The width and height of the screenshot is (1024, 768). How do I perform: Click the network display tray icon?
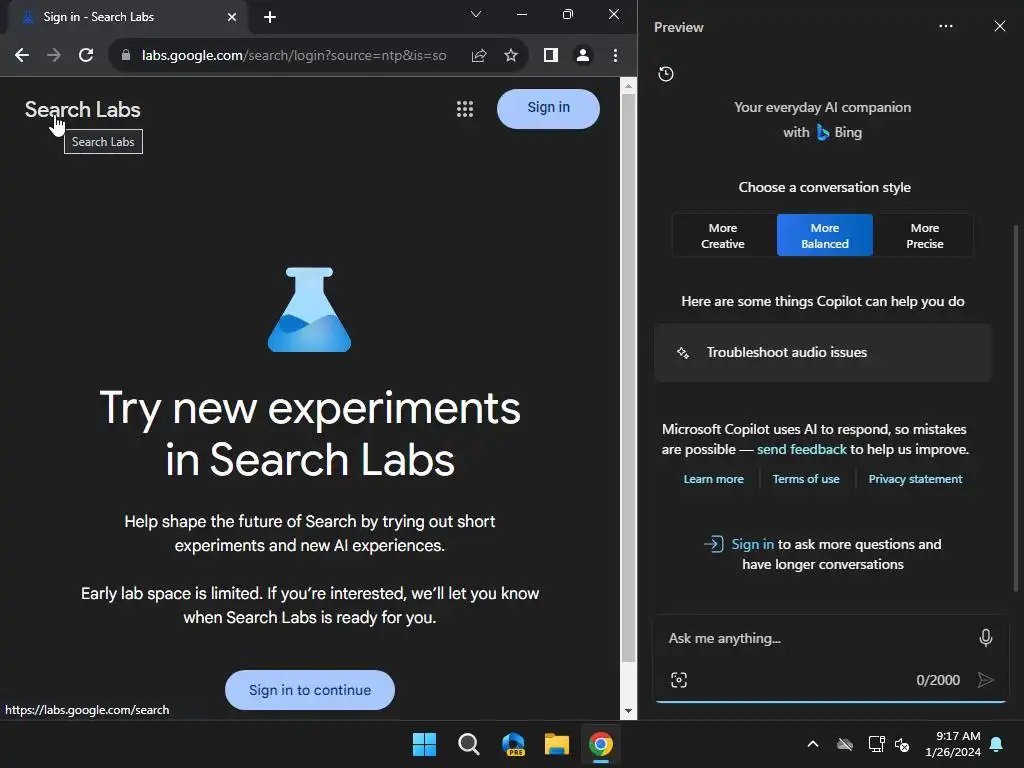click(x=876, y=744)
